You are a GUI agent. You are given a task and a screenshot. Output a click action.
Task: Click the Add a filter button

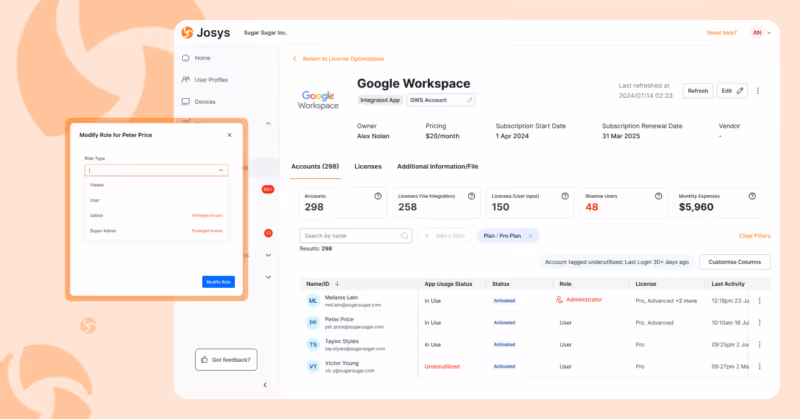(x=444, y=236)
